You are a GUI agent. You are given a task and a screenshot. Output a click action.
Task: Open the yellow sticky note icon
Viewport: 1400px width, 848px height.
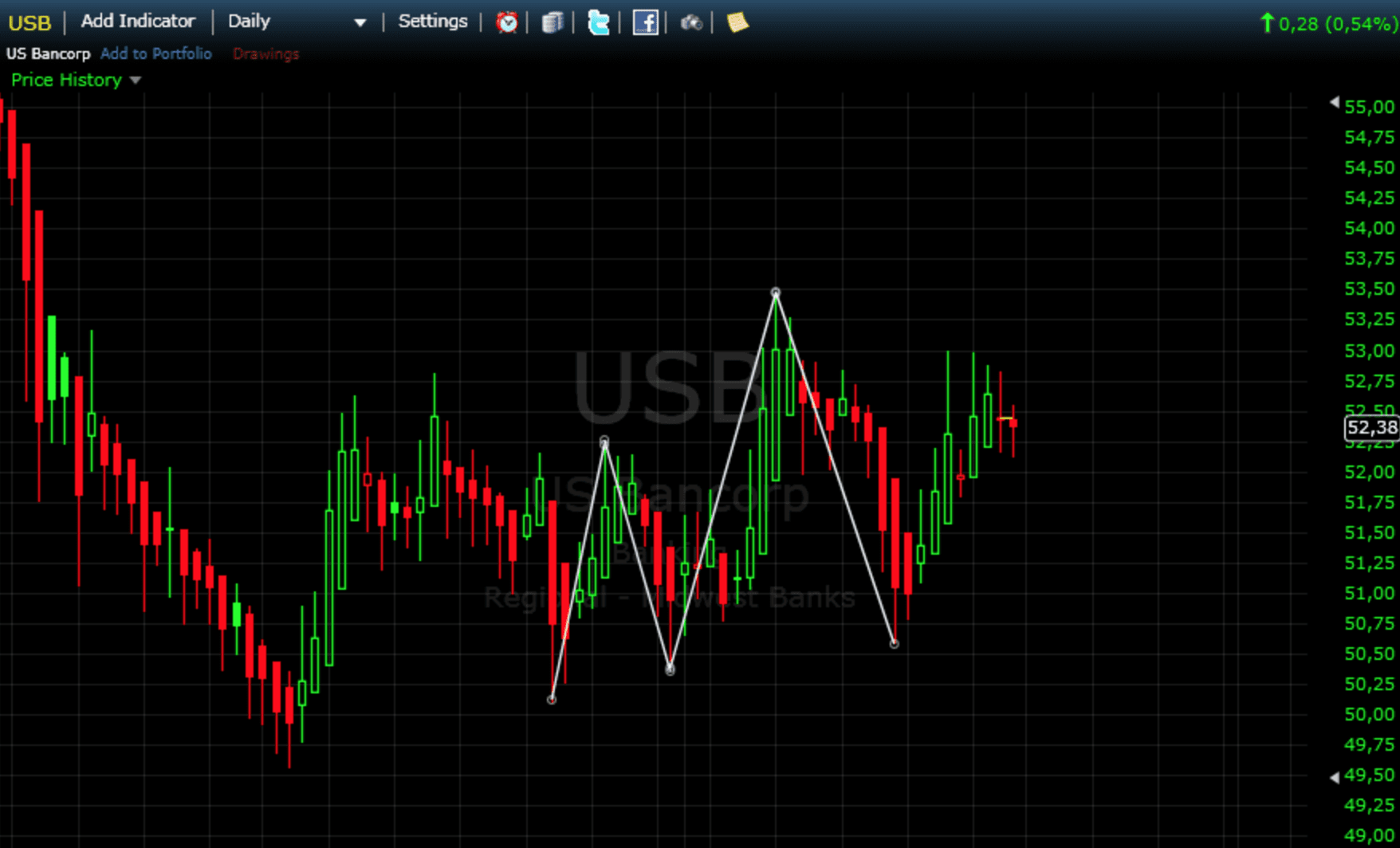[737, 22]
